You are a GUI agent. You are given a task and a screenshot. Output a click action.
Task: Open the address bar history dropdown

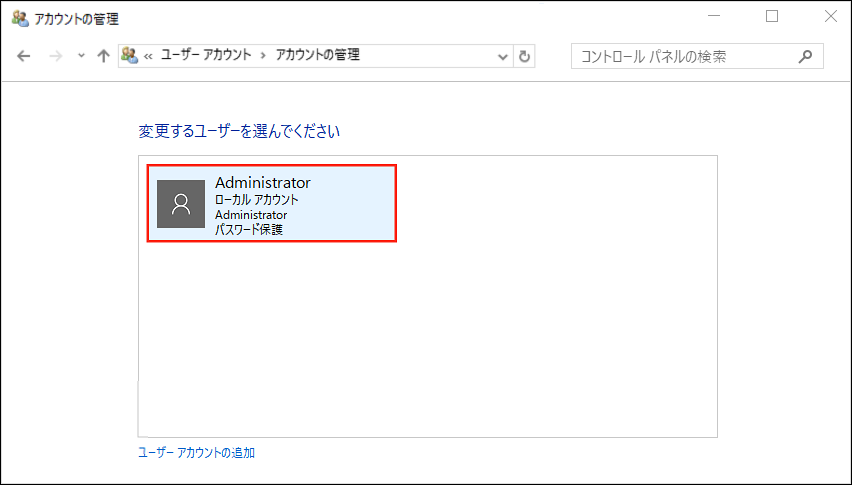click(503, 57)
